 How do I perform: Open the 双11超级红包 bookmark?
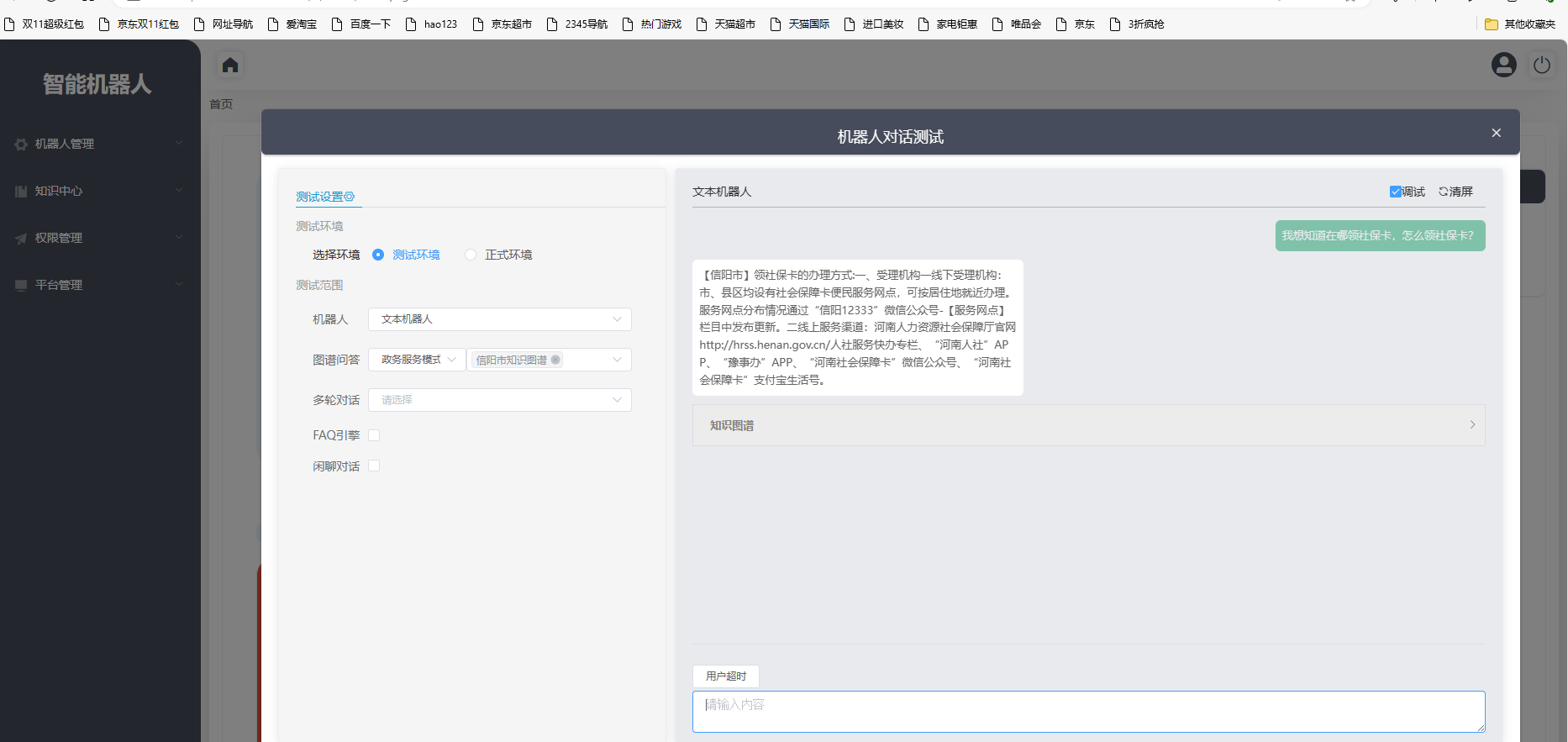45,24
